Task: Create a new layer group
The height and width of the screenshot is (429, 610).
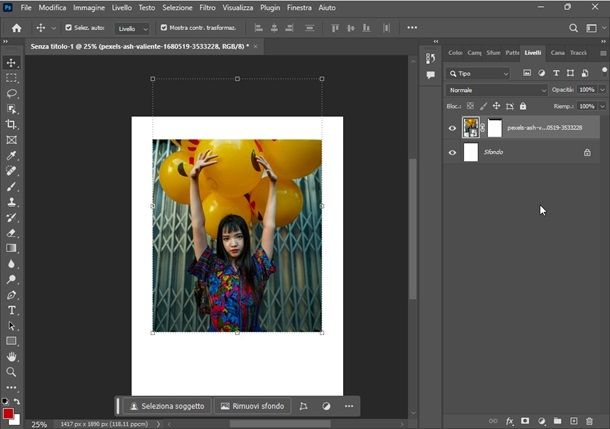Action: (557, 421)
